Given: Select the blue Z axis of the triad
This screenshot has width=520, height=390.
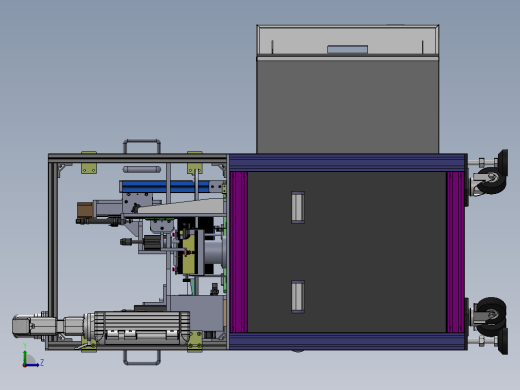Looking at the screenshot, I should 32,365.
